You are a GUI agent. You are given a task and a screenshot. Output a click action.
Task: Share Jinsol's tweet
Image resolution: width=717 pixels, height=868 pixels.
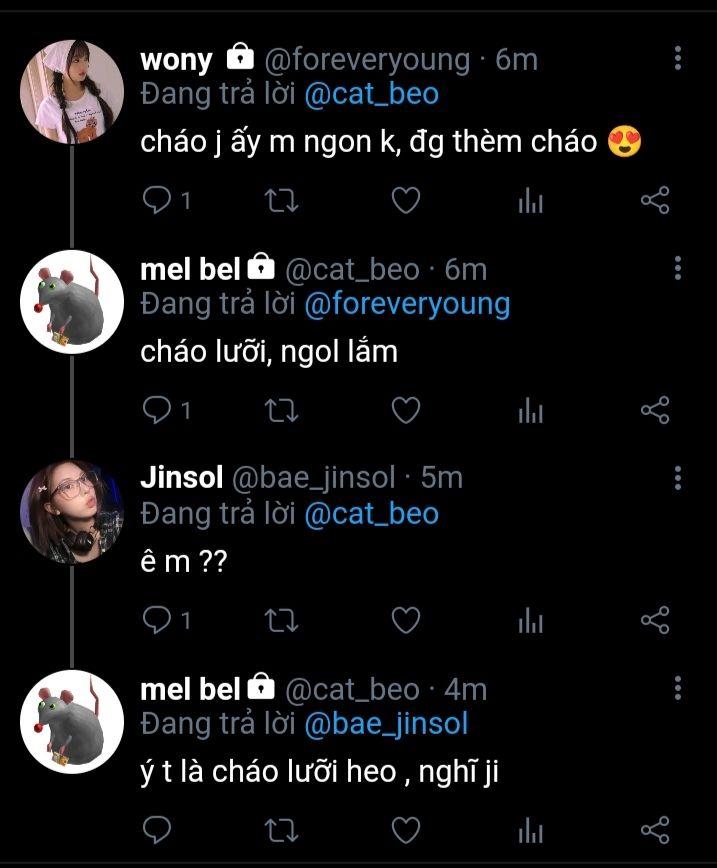[654, 620]
